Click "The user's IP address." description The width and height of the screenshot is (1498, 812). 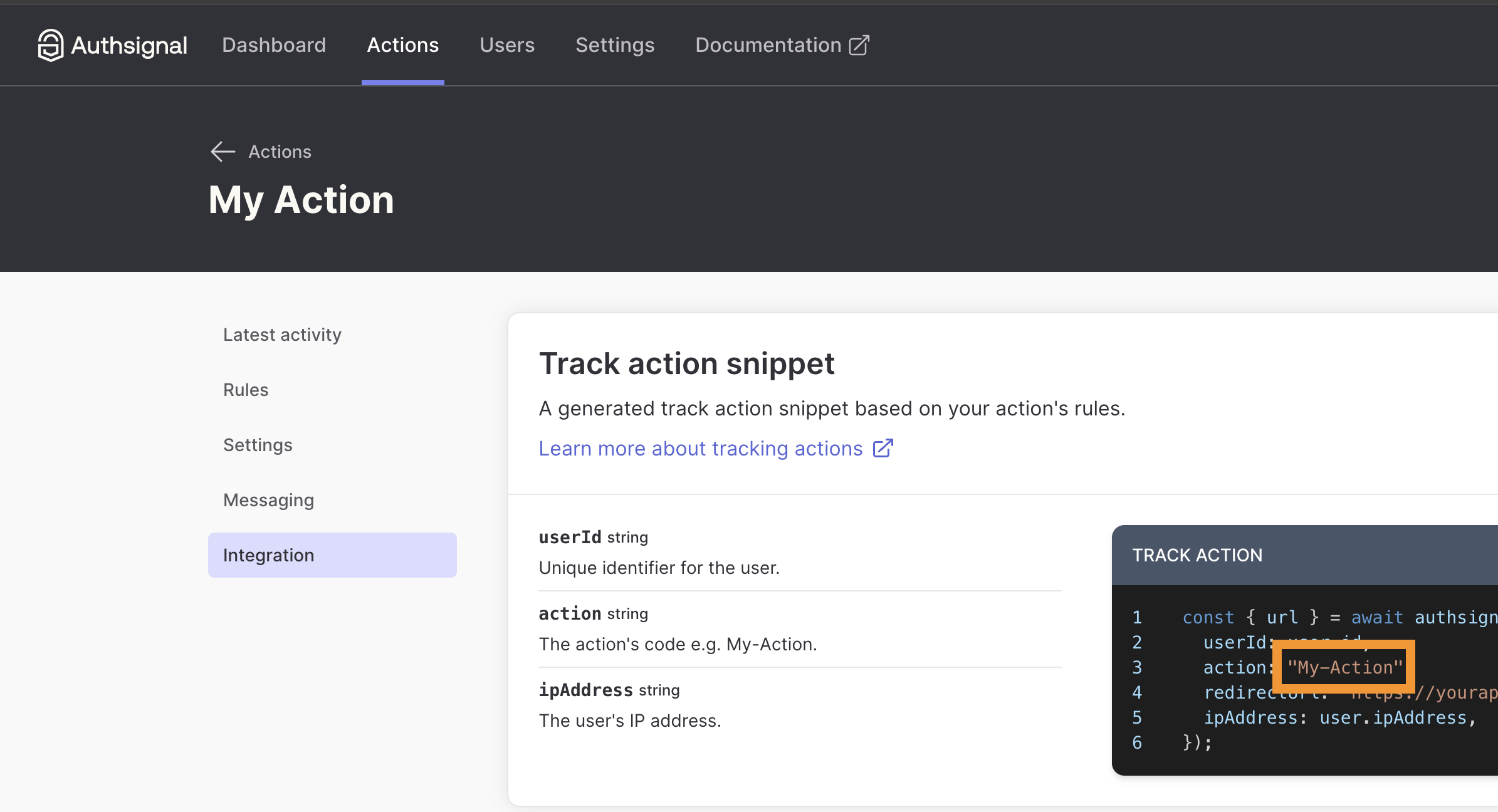pyautogui.click(x=630, y=721)
